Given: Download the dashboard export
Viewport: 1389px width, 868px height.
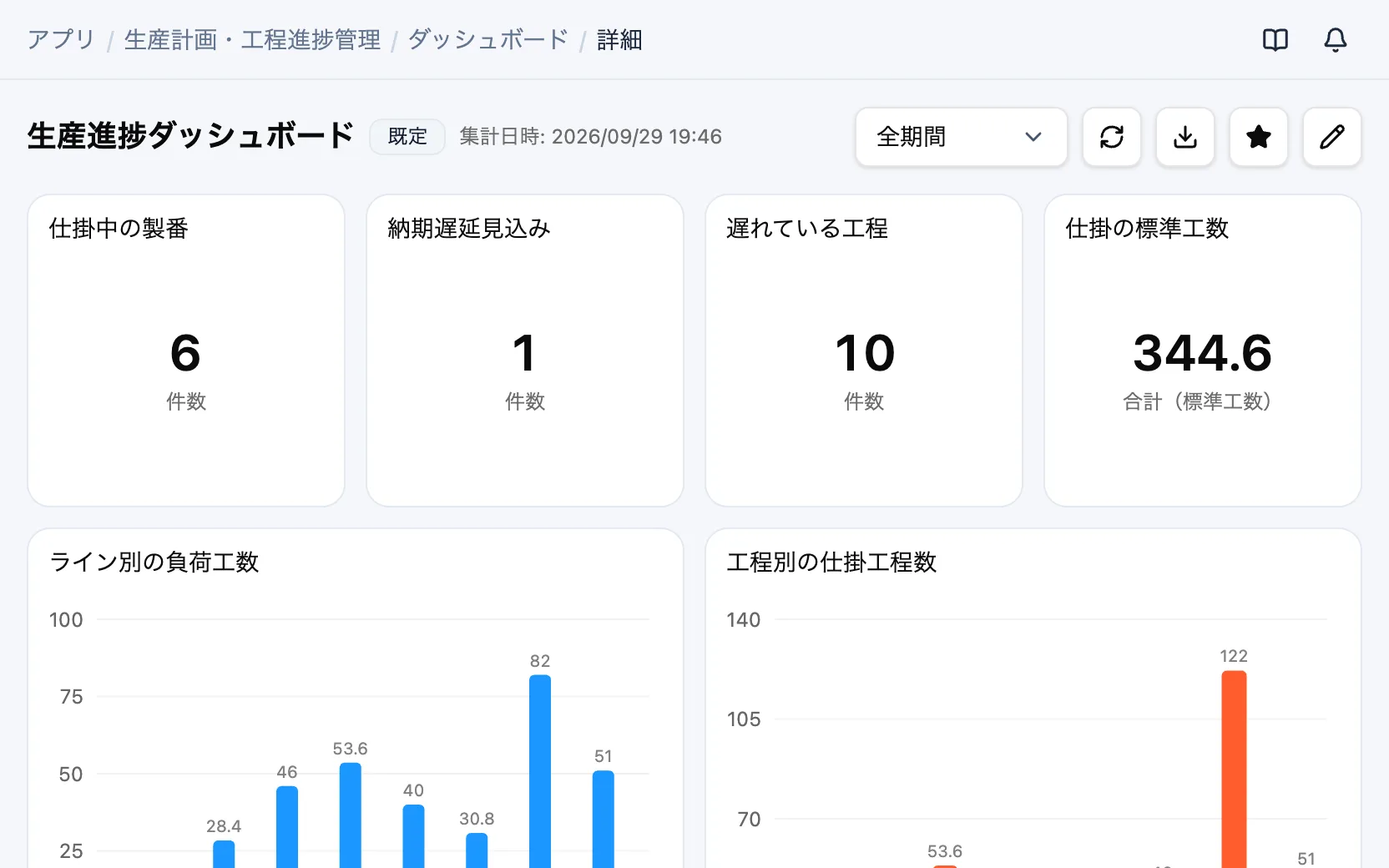Looking at the screenshot, I should pos(1184,137).
